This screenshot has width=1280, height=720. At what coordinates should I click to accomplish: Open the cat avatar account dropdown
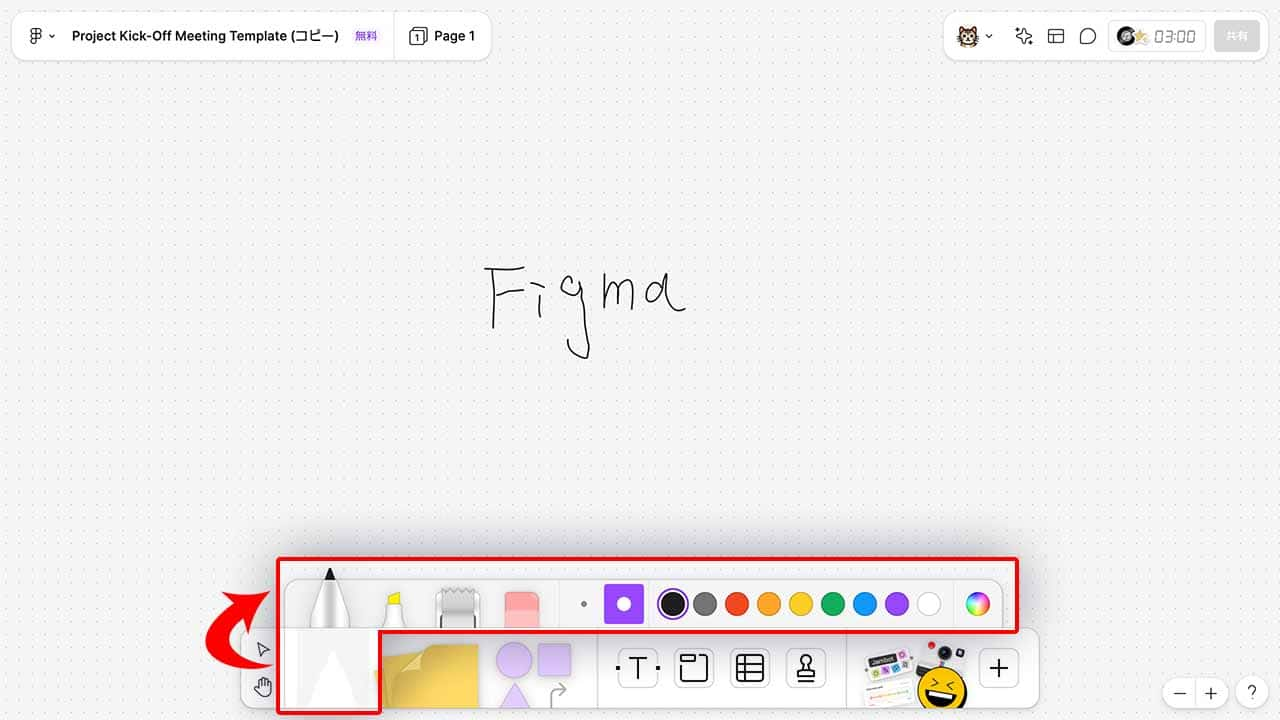pyautogui.click(x=975, y=36)
